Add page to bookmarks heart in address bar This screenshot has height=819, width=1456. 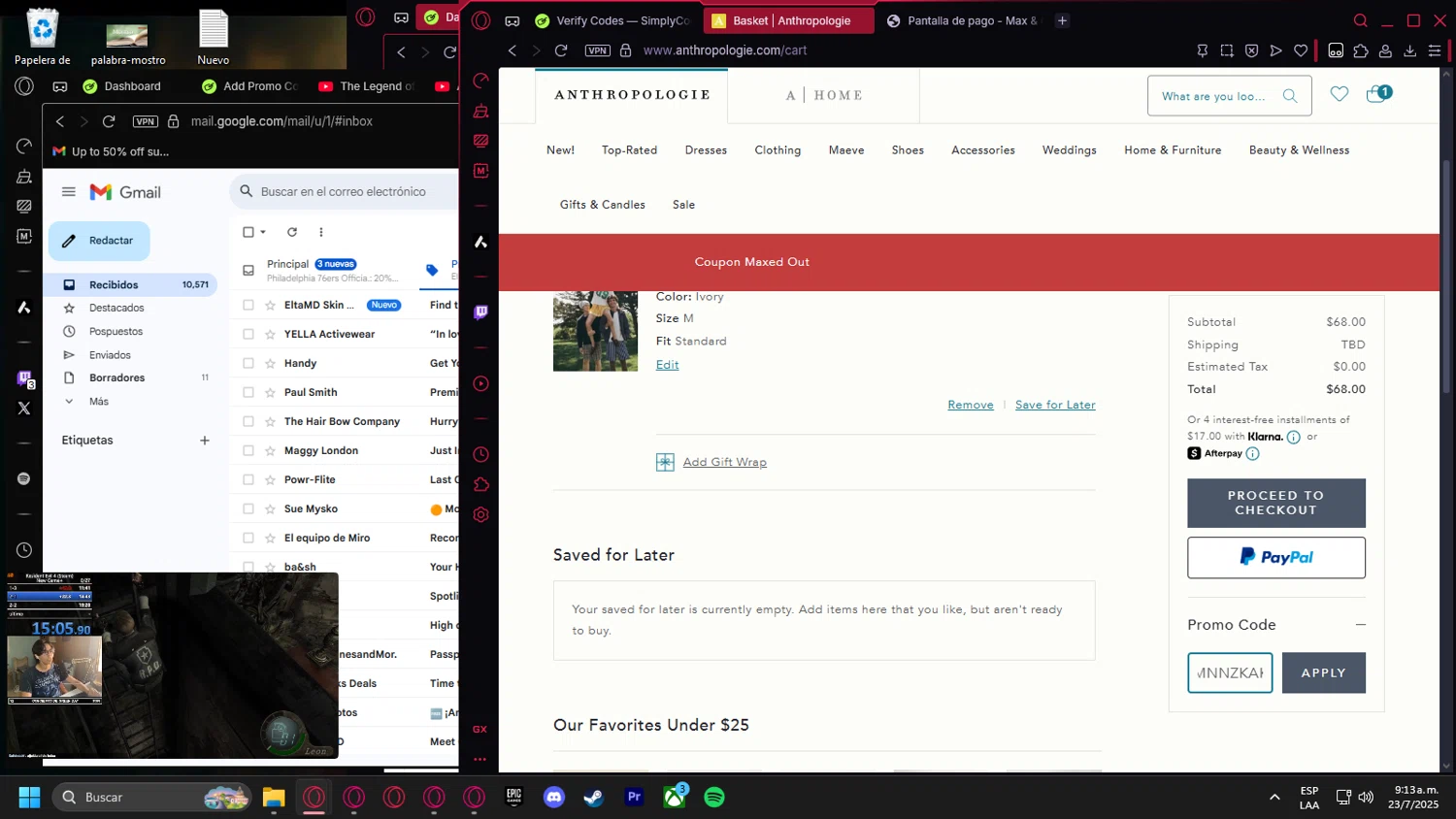1301,50
